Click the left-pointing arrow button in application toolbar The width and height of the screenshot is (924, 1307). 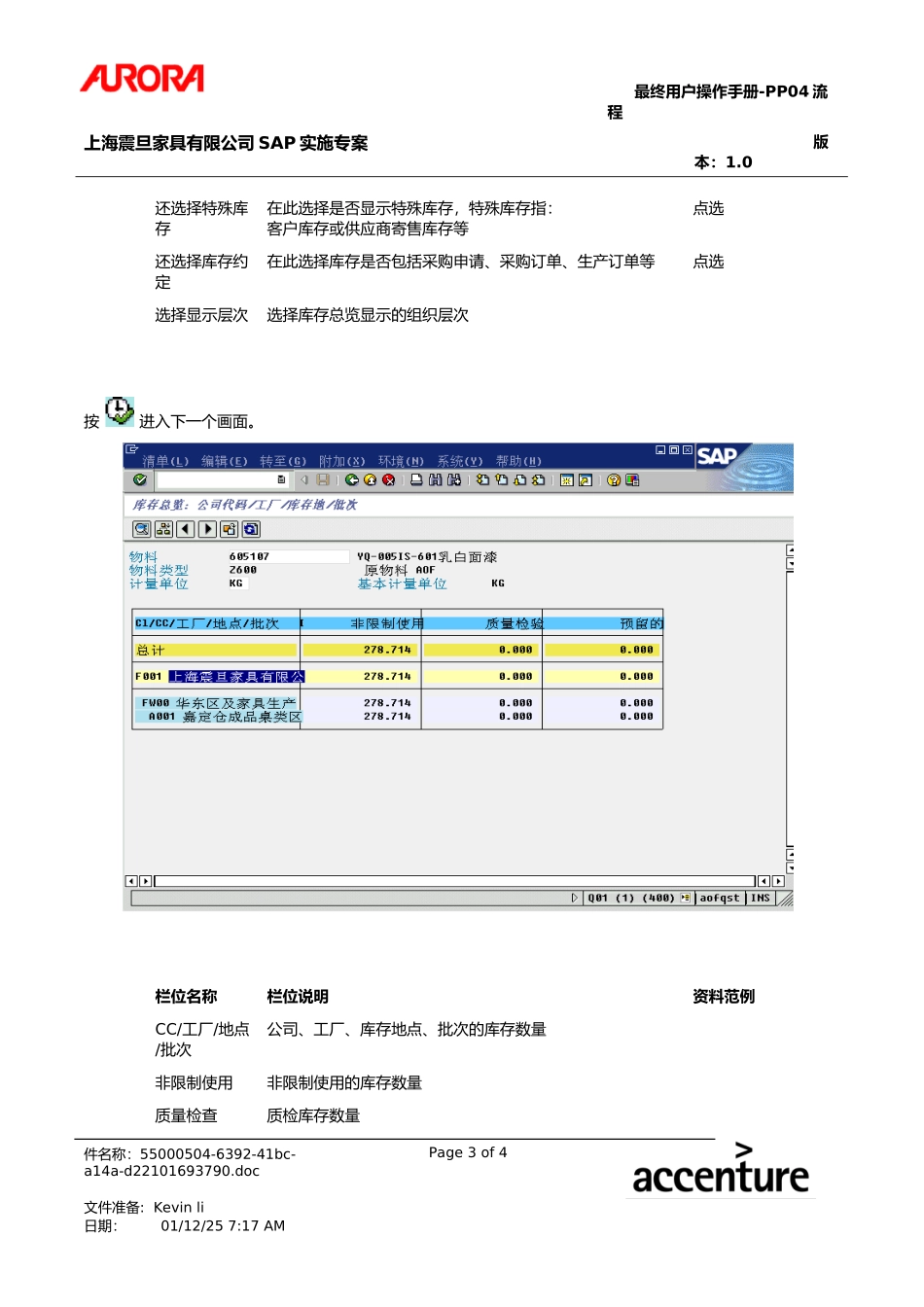185,529
